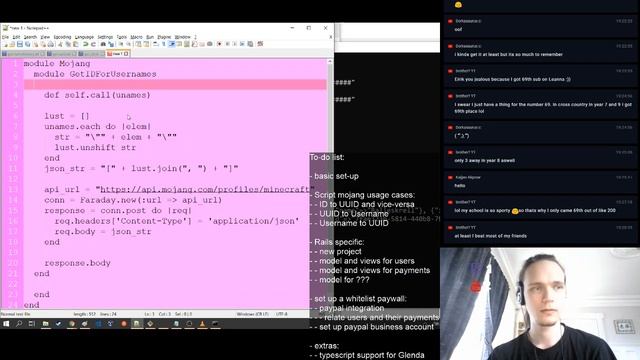Screen dimensions: 640x360
Task: Toggle synchronized vertical scrolling icon
Action: pyautogui.click(x=138, y=44)
